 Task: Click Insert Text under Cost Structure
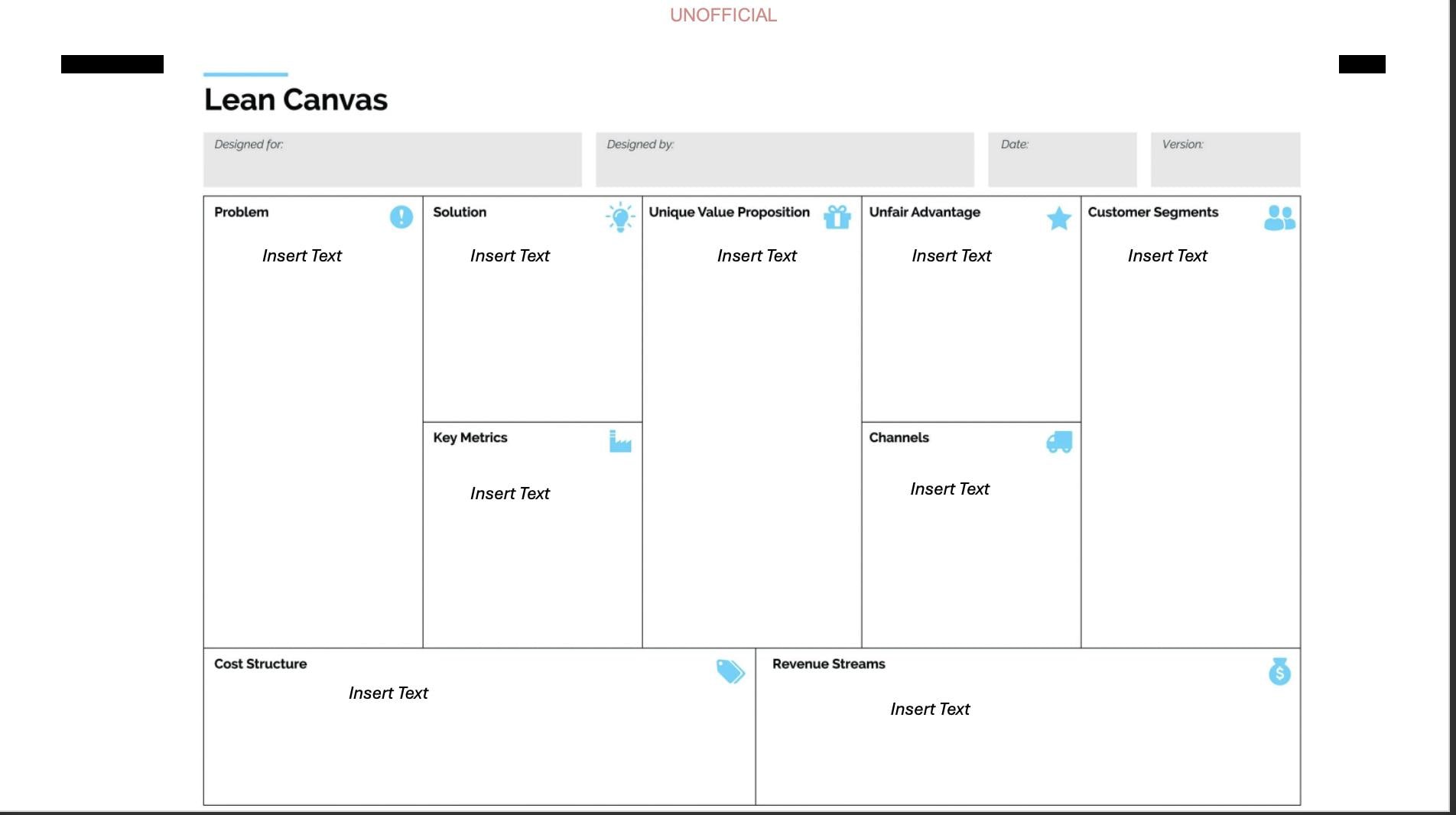388,693
